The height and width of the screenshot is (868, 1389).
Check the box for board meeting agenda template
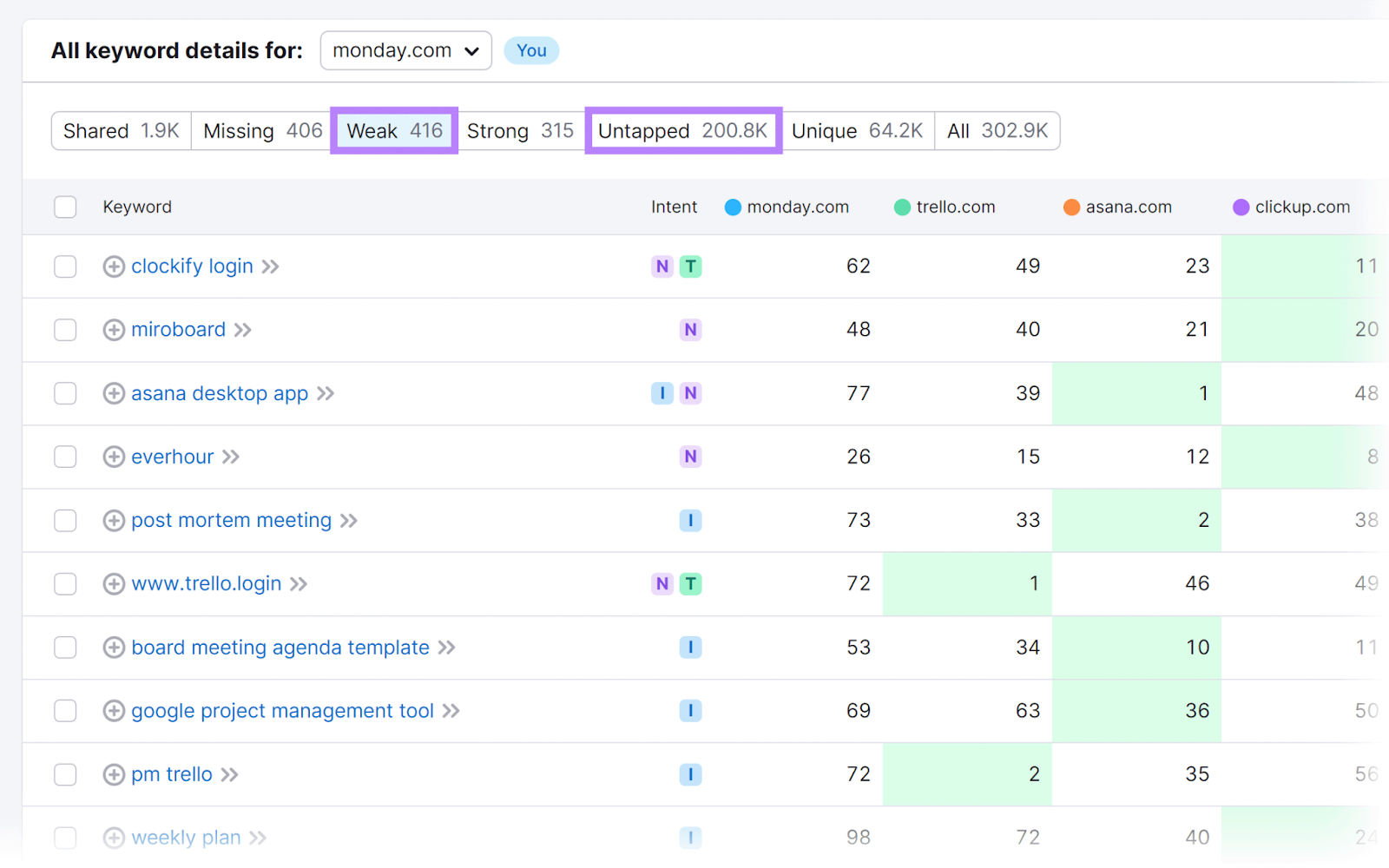[x=65, y=648]
